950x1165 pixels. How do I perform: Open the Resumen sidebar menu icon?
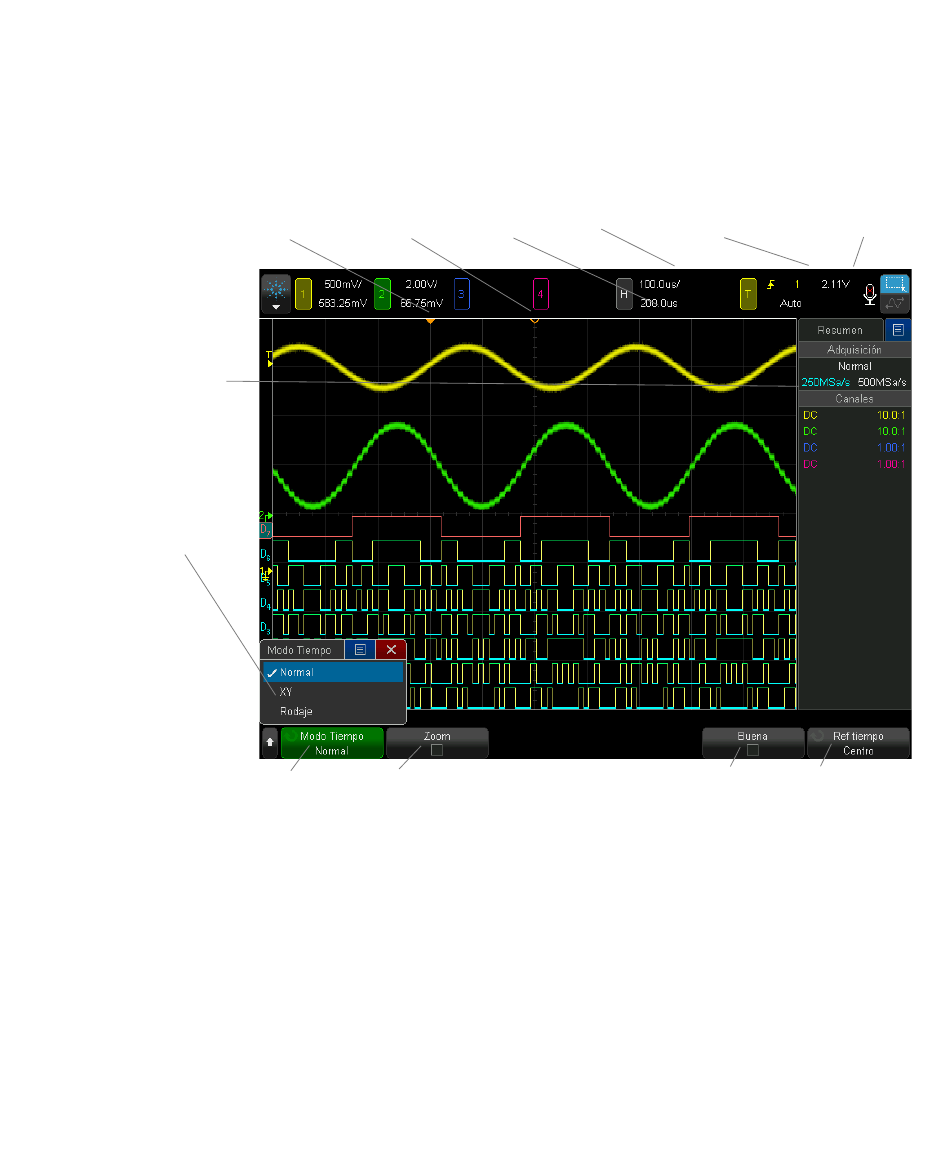[898, 330]
